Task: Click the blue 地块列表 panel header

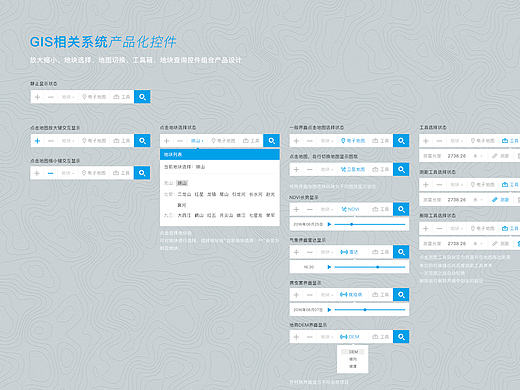Action: (220, 155)
